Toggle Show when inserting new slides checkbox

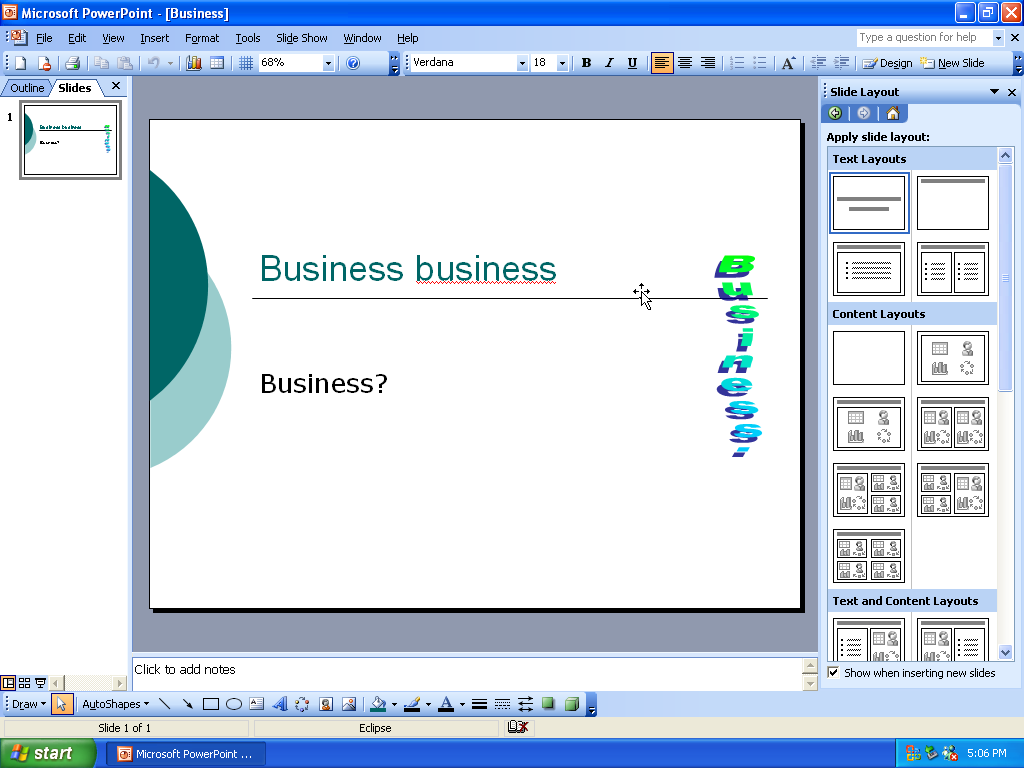coord(833,673)
